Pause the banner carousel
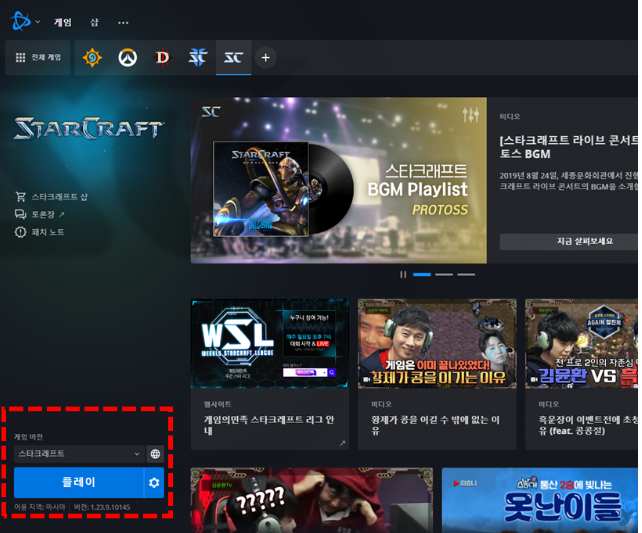 click(403, 275)
